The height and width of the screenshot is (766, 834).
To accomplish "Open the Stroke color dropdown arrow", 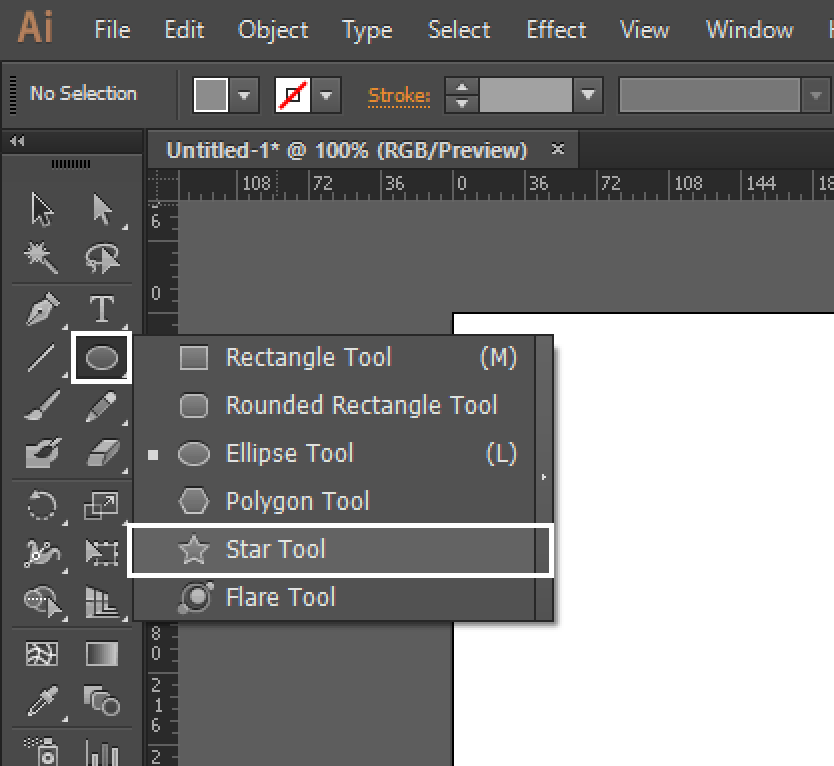I will click(x=326, y=95).
